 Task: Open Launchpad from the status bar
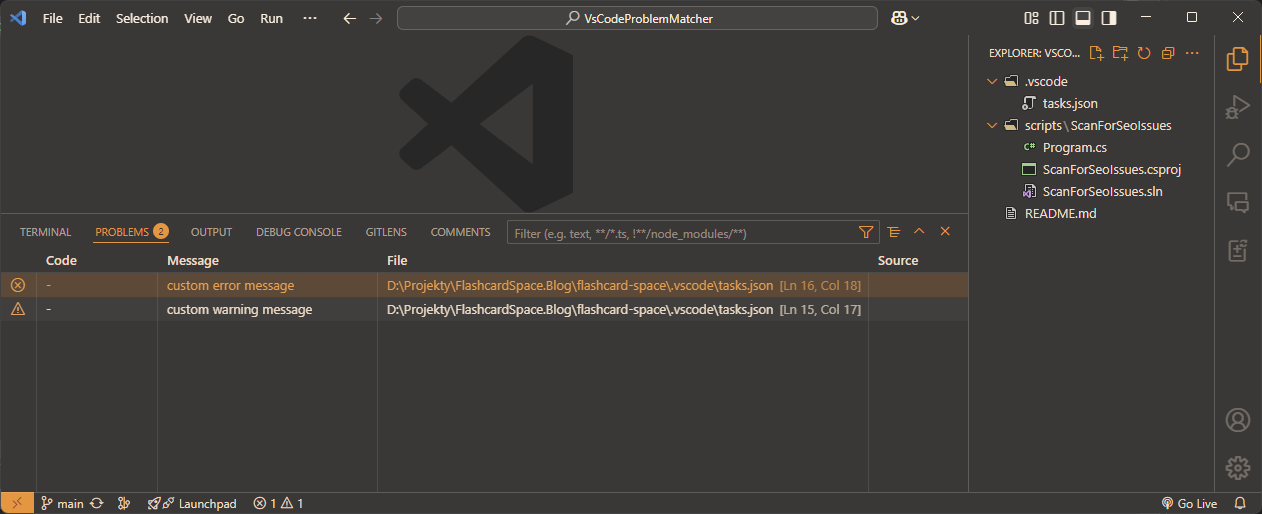(x=192, y=503)
